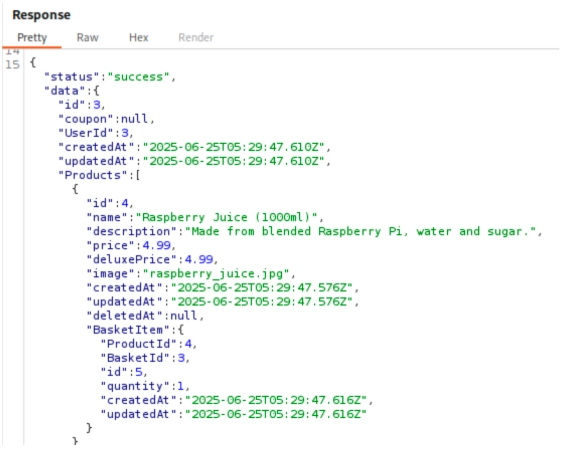Click the "deletedAt" key
This screenshot has width=581, height=464.
124,316
